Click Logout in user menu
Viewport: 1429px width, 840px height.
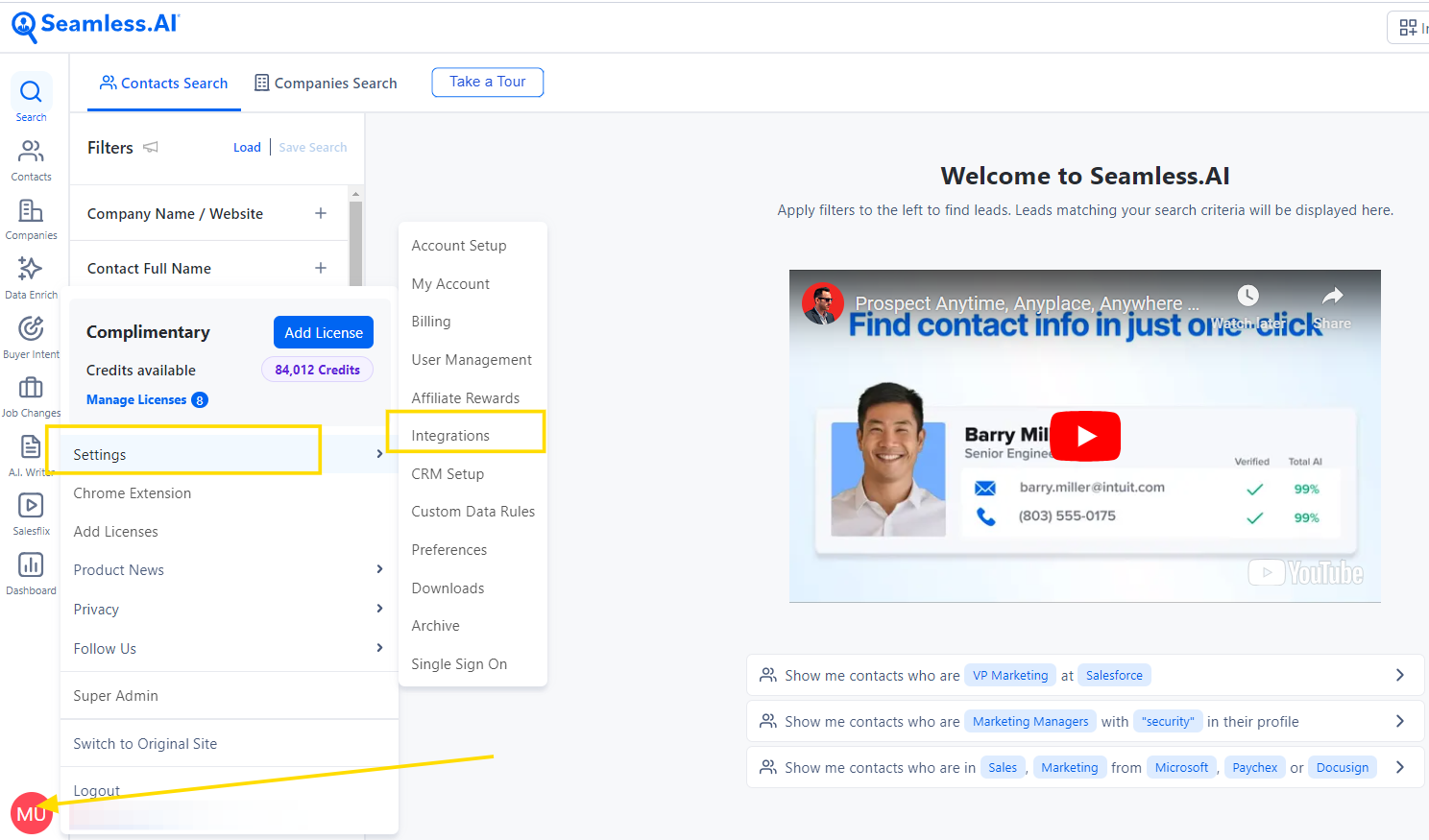click(x=97, y=791)
